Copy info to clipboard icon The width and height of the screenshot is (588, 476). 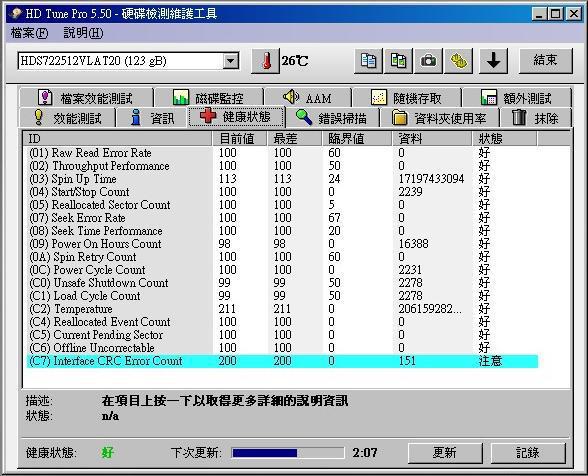(368, 61)
